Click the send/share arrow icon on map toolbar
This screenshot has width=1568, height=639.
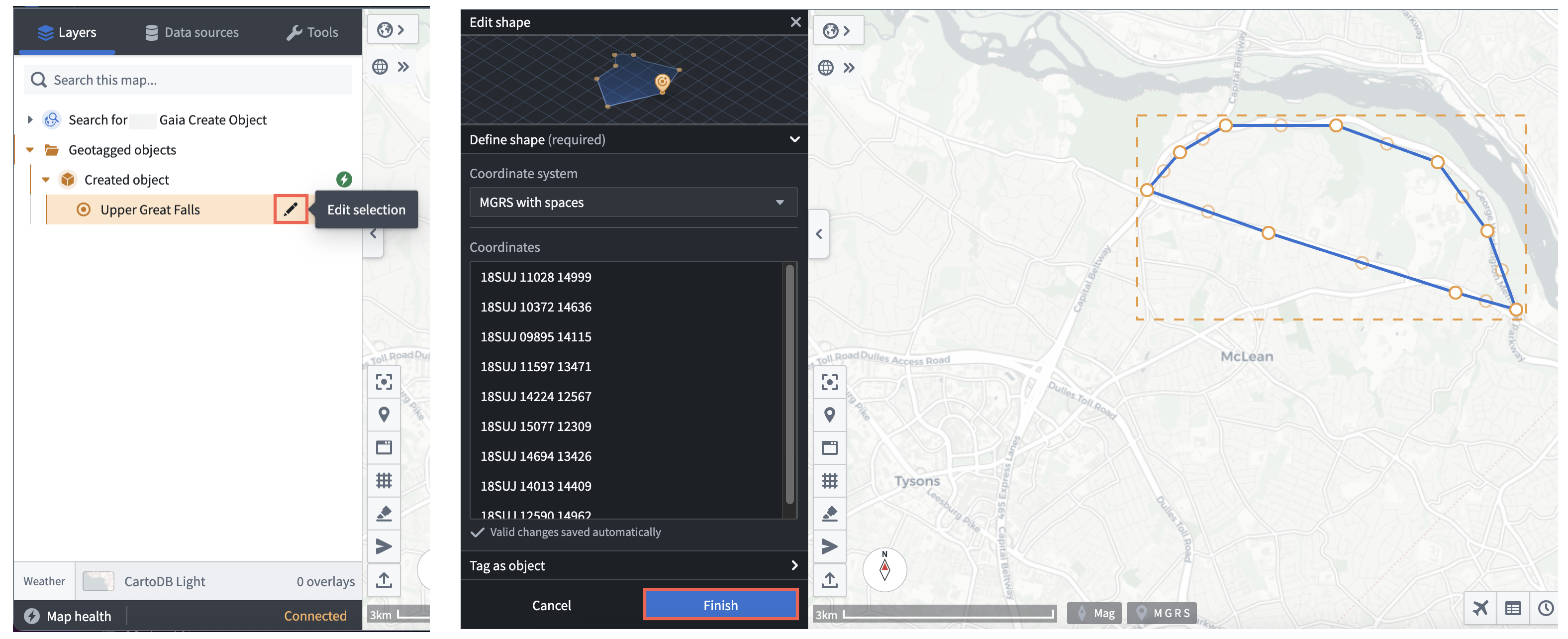click(x=384, y=546)
